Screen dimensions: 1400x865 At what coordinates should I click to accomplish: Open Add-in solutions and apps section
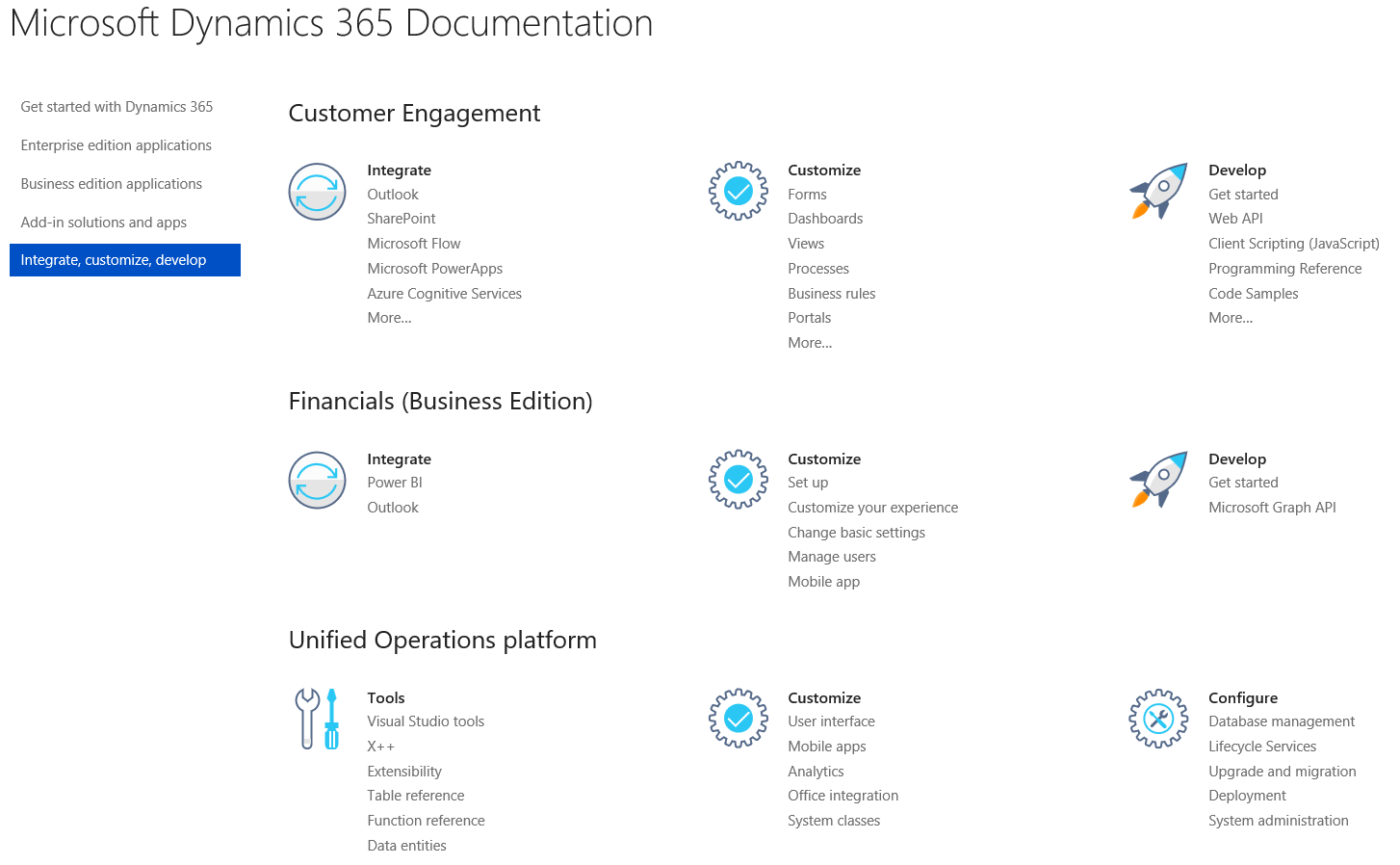coord(103,223)
